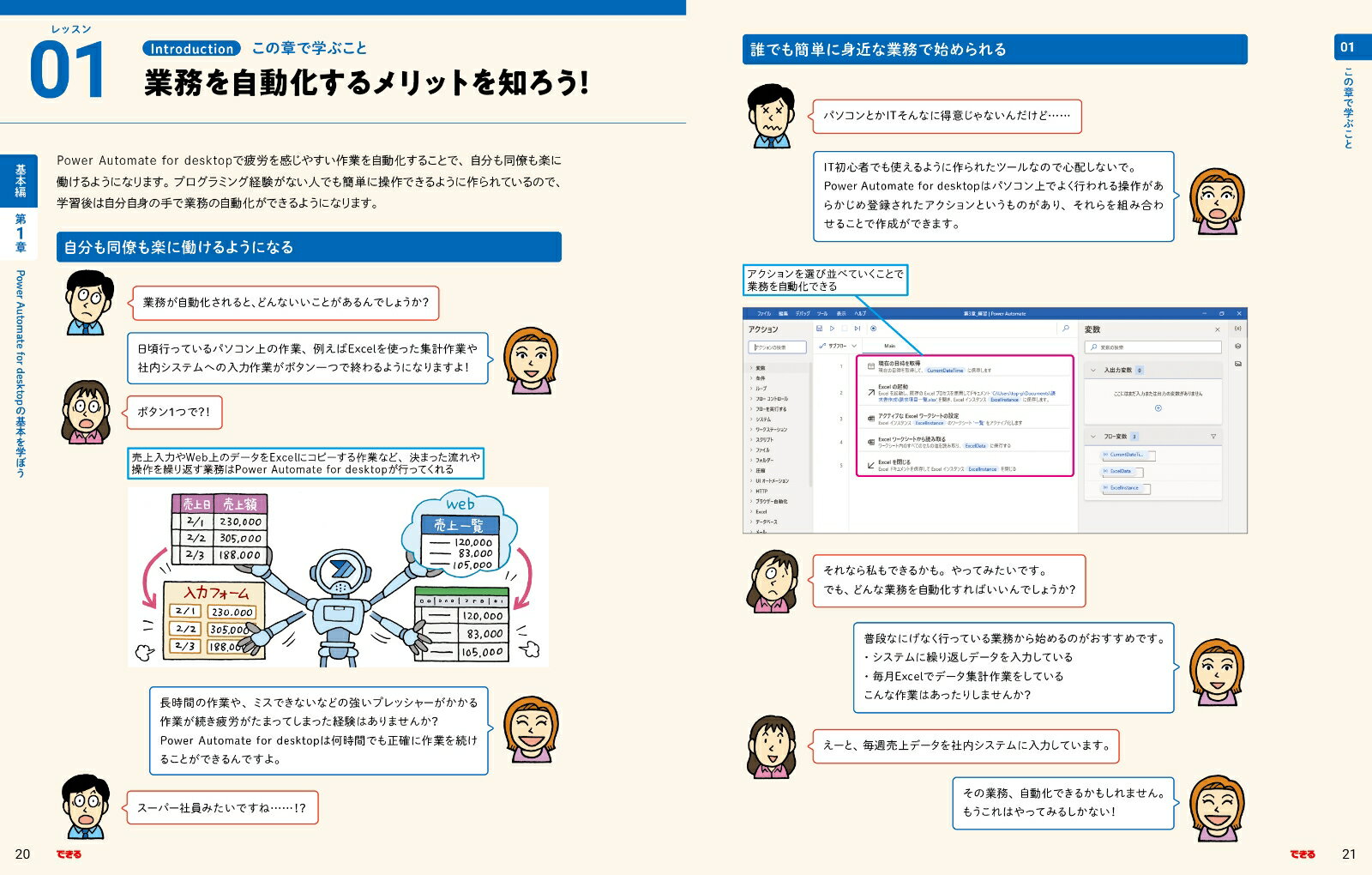The width and height of the screenshot is (1372, 875).
Task: Expand the Excel action group
Action: click(761, 511)
